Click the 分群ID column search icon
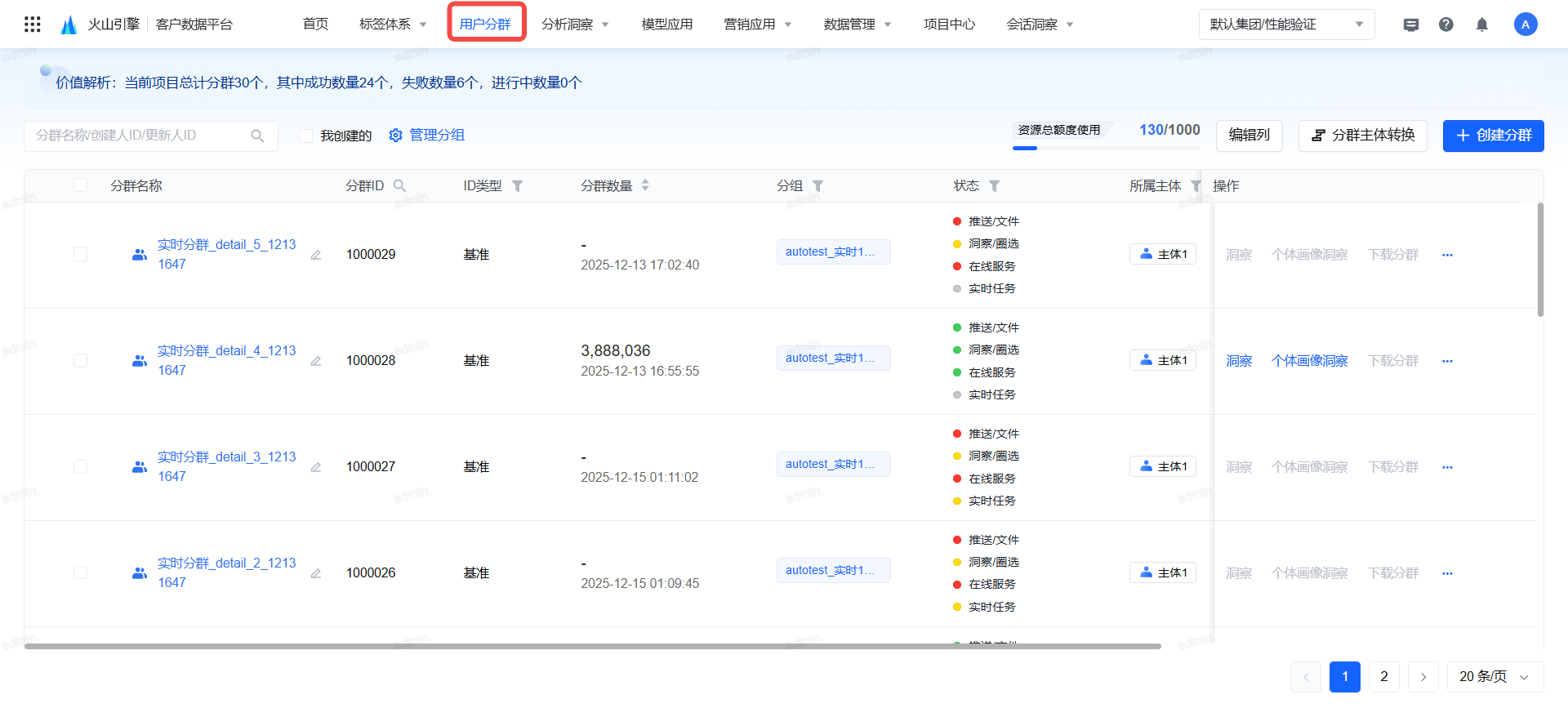The width and height of the screenshot is (1568, 717). [x=399, y=186]
